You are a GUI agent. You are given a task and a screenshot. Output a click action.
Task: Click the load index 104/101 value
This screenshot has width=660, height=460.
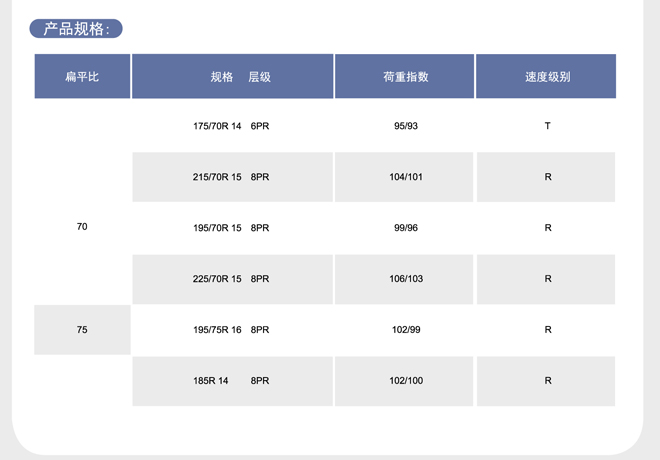[x=405, y=177]
